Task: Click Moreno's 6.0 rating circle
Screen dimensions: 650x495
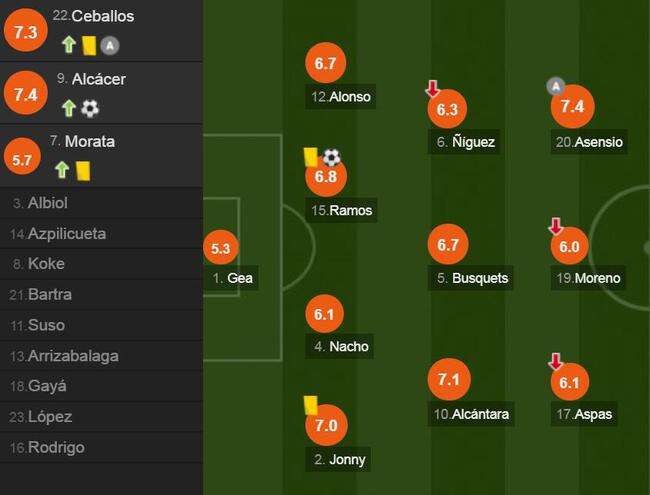Action: [569, 247]
